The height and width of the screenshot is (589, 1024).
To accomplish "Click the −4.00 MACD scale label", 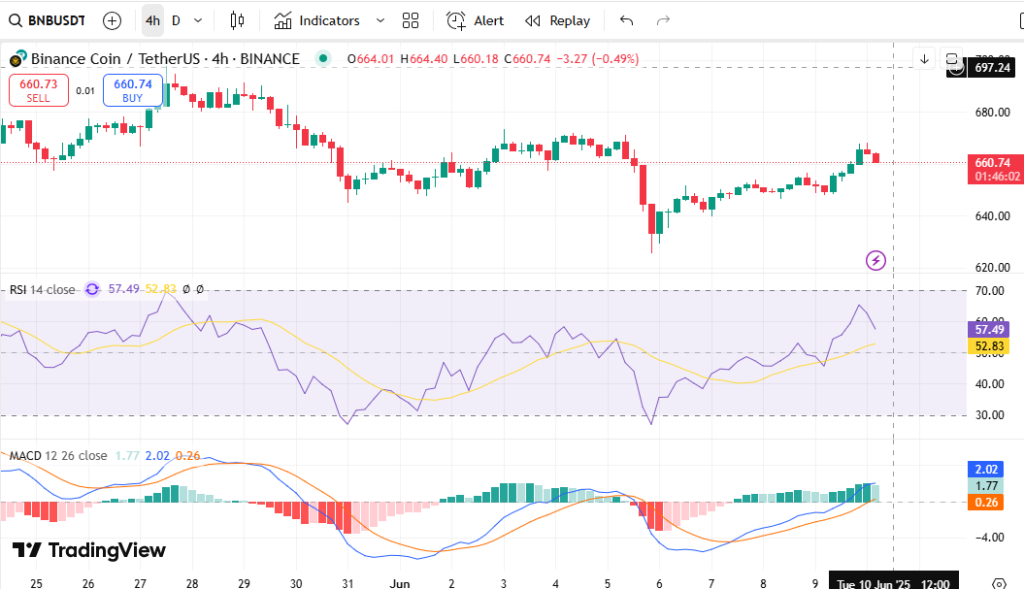I will tap(989, 537).
